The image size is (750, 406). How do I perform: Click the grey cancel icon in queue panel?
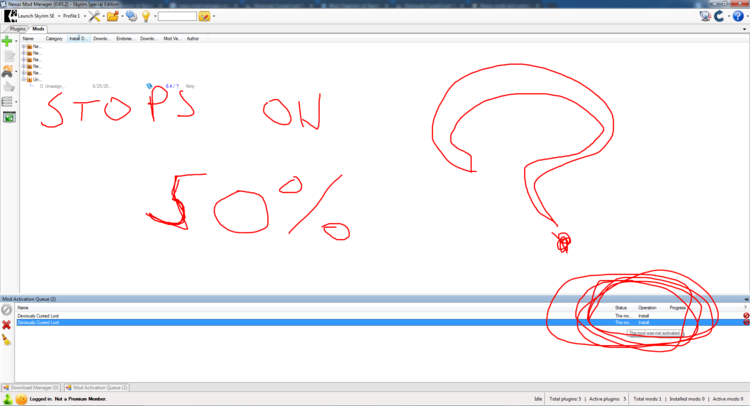pos(6,310)
